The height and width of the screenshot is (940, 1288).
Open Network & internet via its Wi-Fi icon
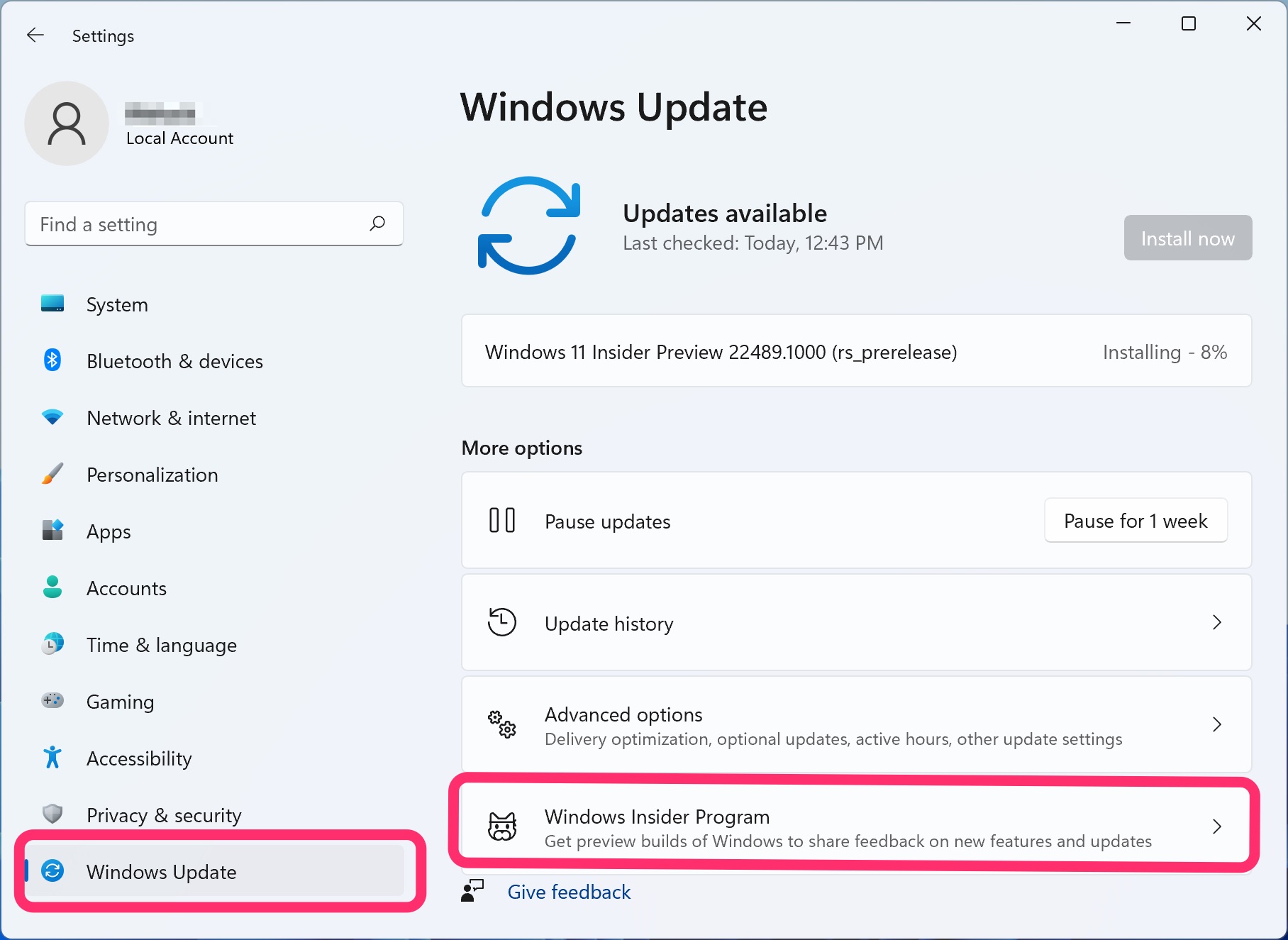(52, 417)
